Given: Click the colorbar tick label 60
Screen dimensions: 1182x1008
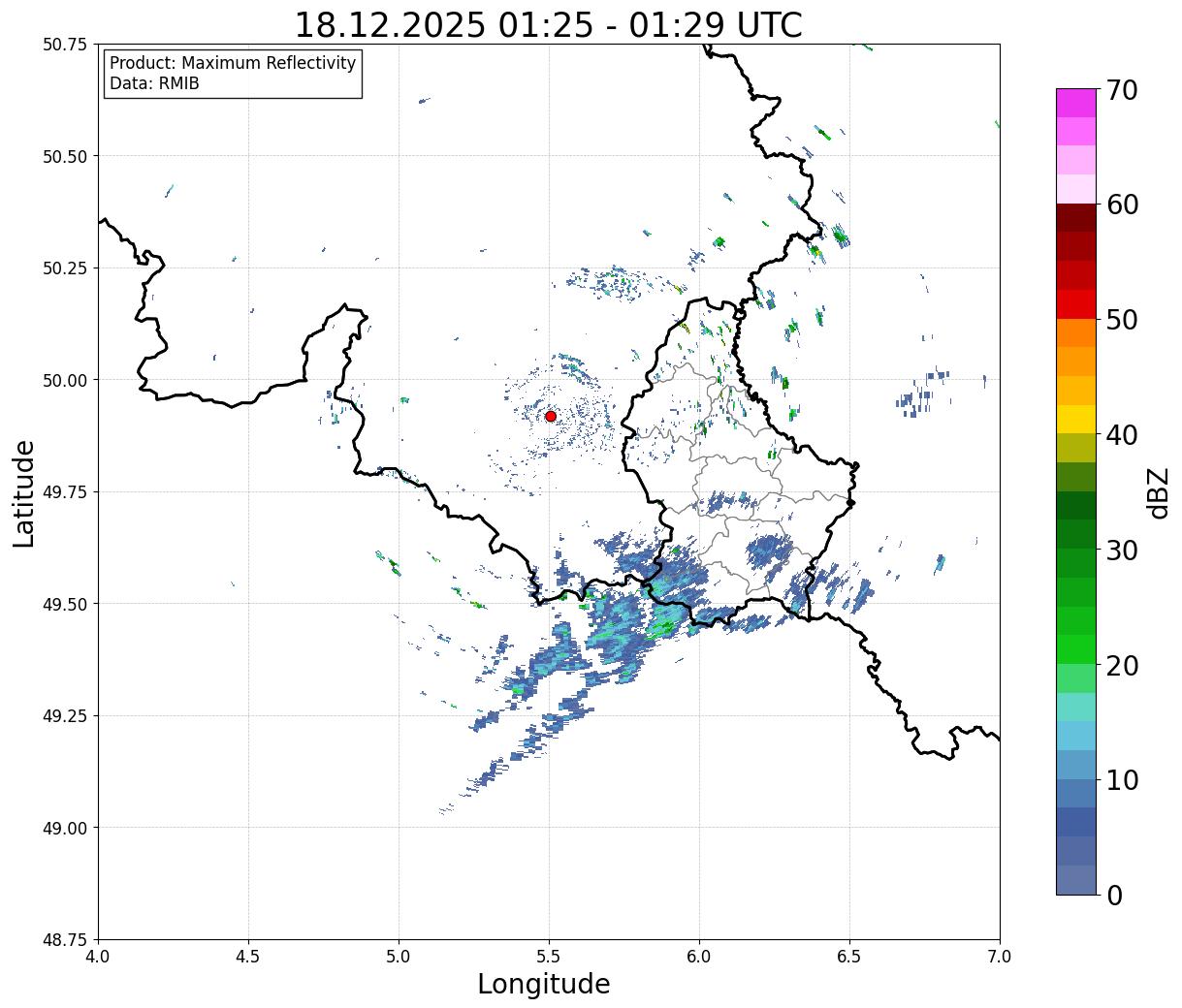Looking at the screenshot, I should [1122, 205].
